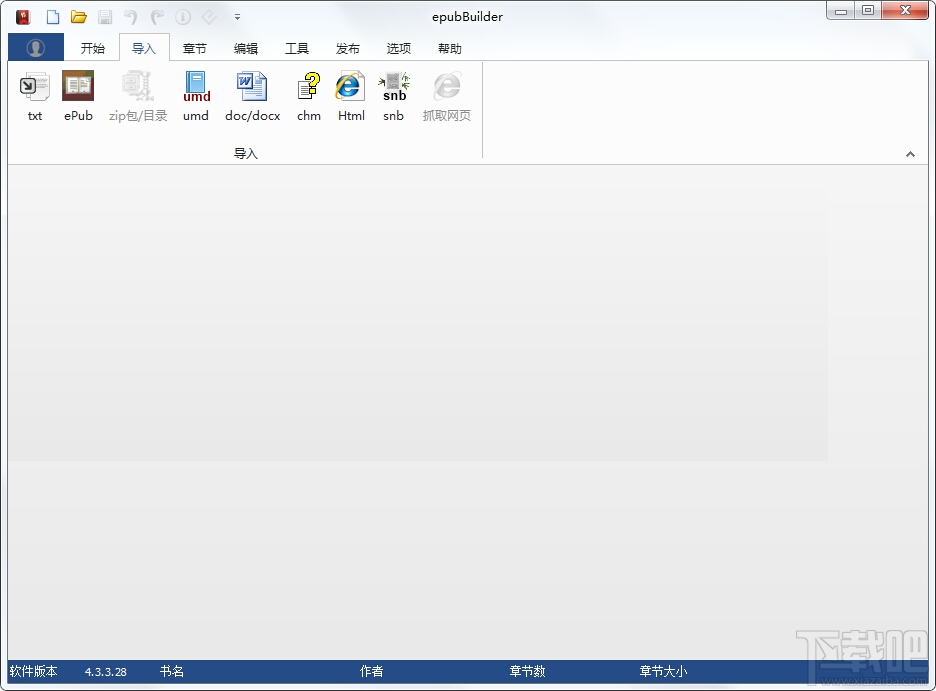This screenshot has height=691, width=936.
Task: Click the redo arrow icon
Action: point(157,17)
